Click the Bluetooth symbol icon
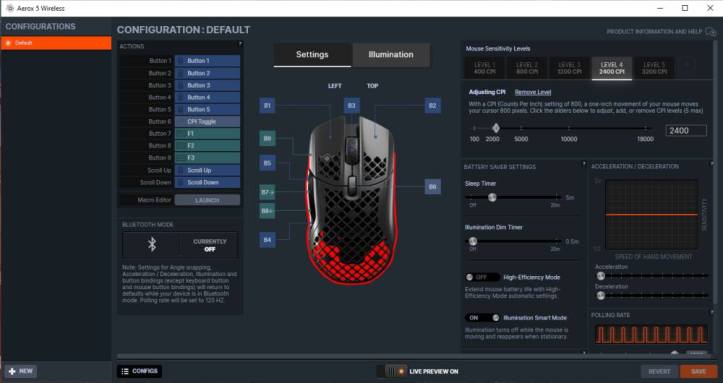Screen dimensions: 723x383 [152, 244]
